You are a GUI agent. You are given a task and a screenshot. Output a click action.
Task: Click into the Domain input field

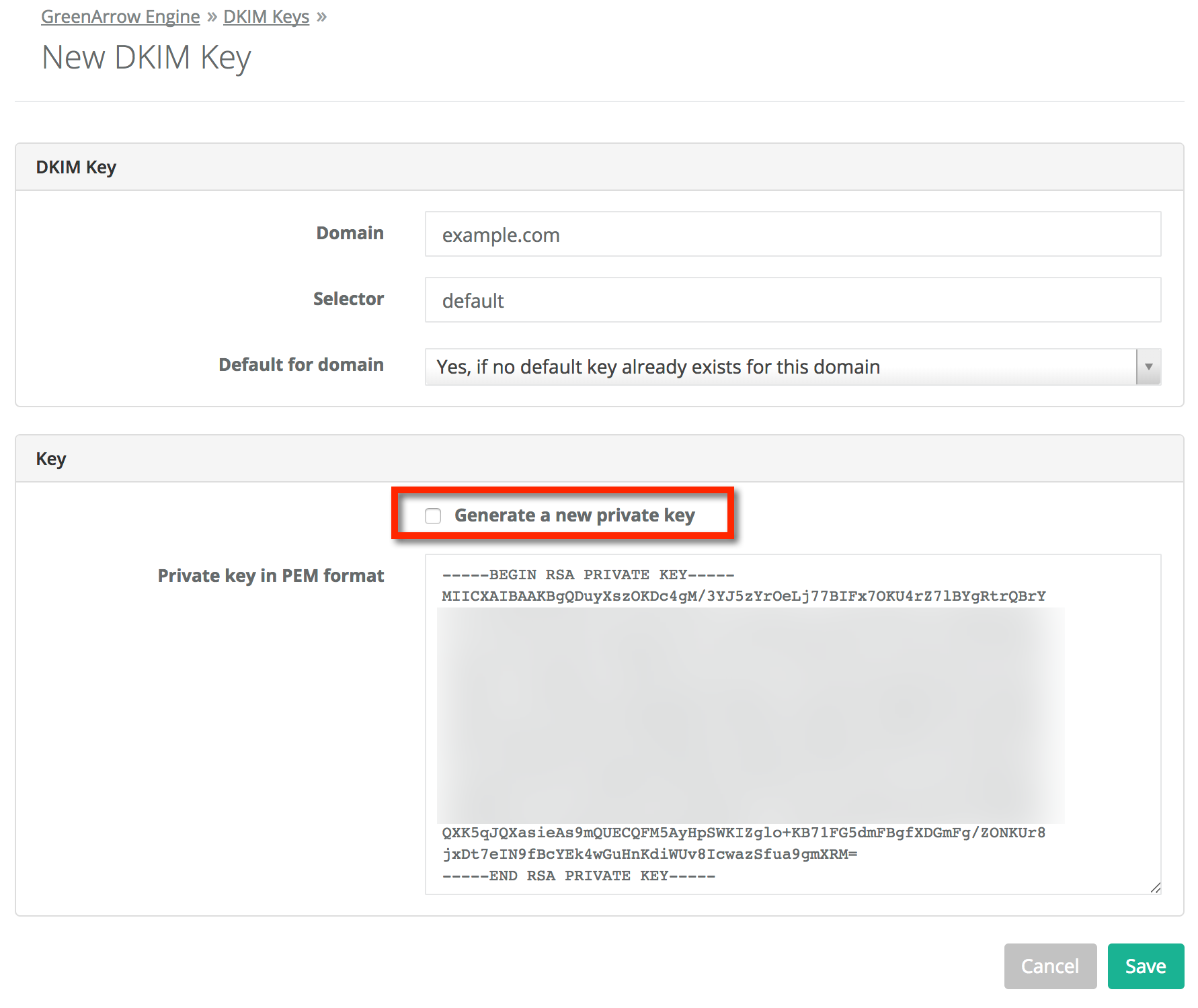pos(792,235)
